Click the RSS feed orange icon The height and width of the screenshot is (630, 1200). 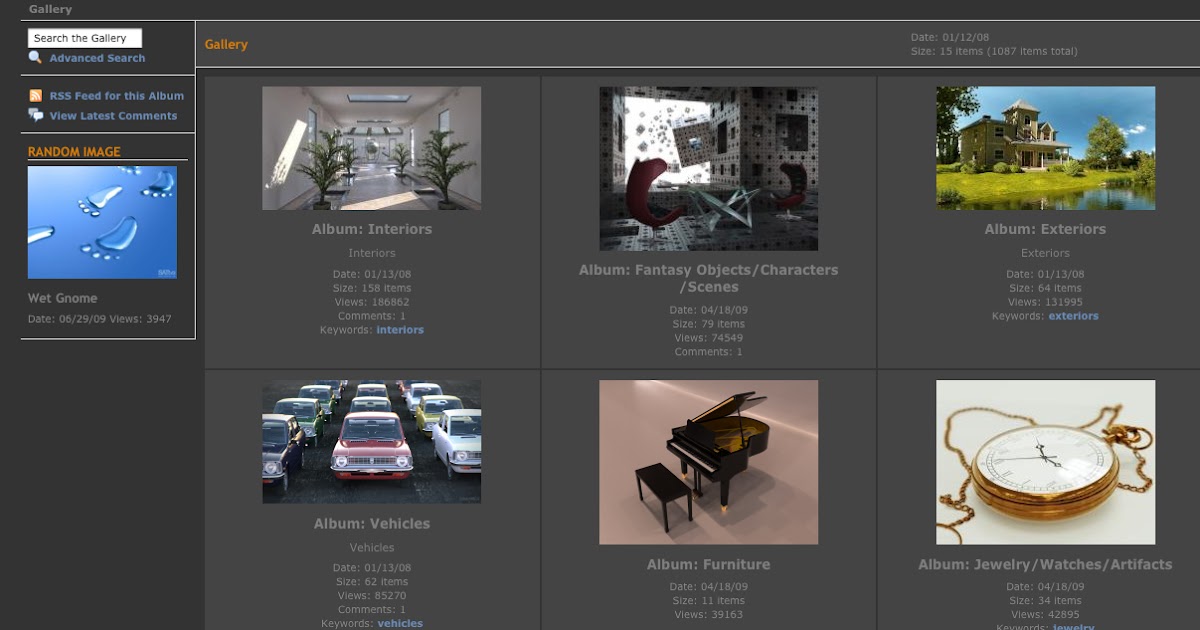tap(35, 96)
